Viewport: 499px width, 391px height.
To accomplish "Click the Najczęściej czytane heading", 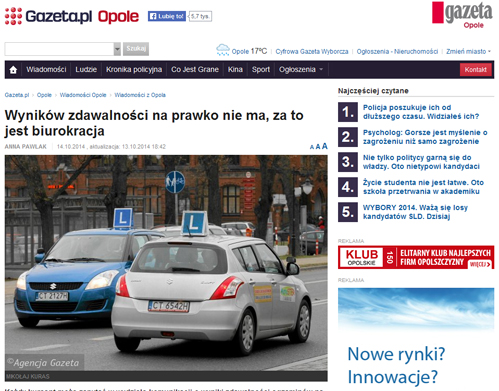I will point(373,91).
